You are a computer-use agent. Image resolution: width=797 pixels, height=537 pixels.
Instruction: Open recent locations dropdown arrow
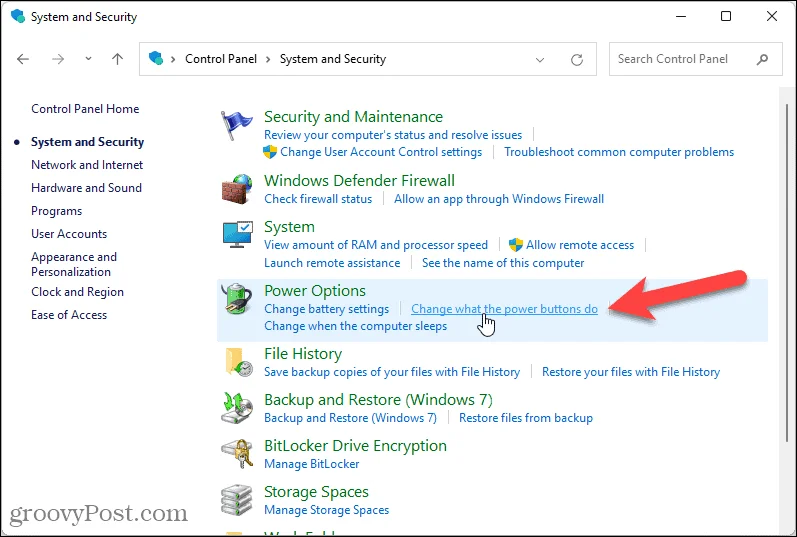tap(88, 59)
